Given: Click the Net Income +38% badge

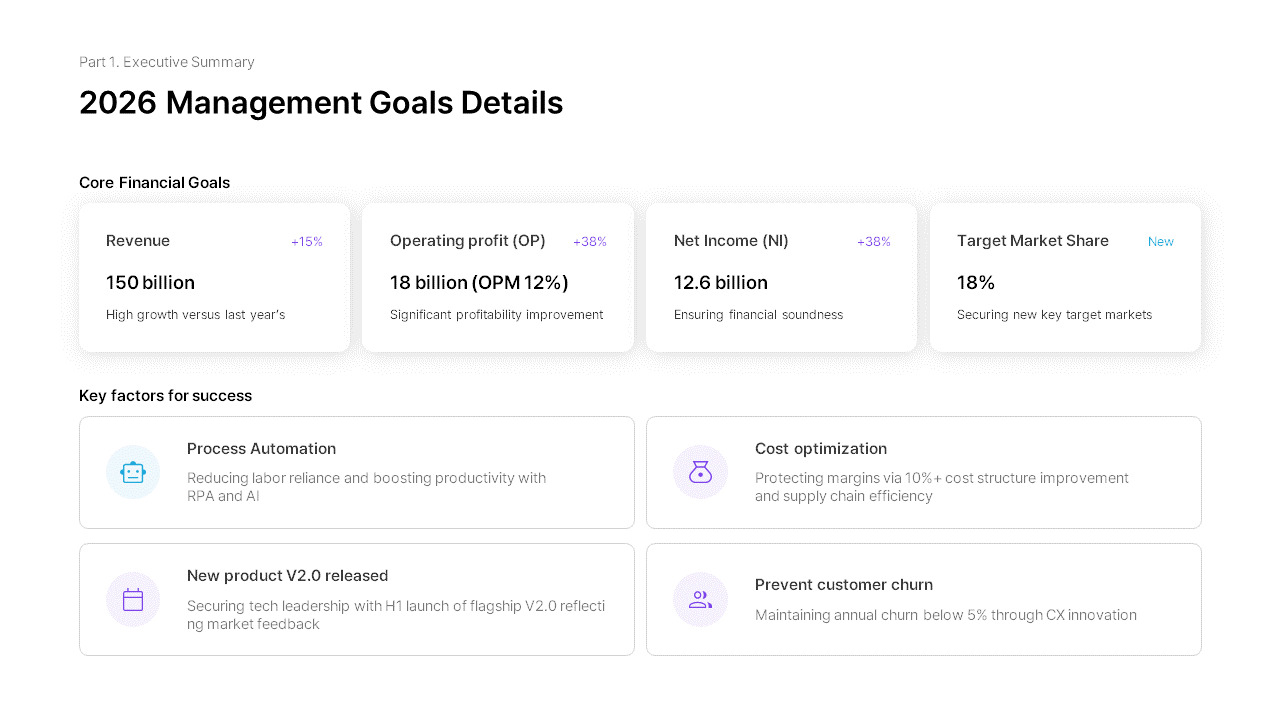Looking at the screenshot, I should click(x=873, y=242).
